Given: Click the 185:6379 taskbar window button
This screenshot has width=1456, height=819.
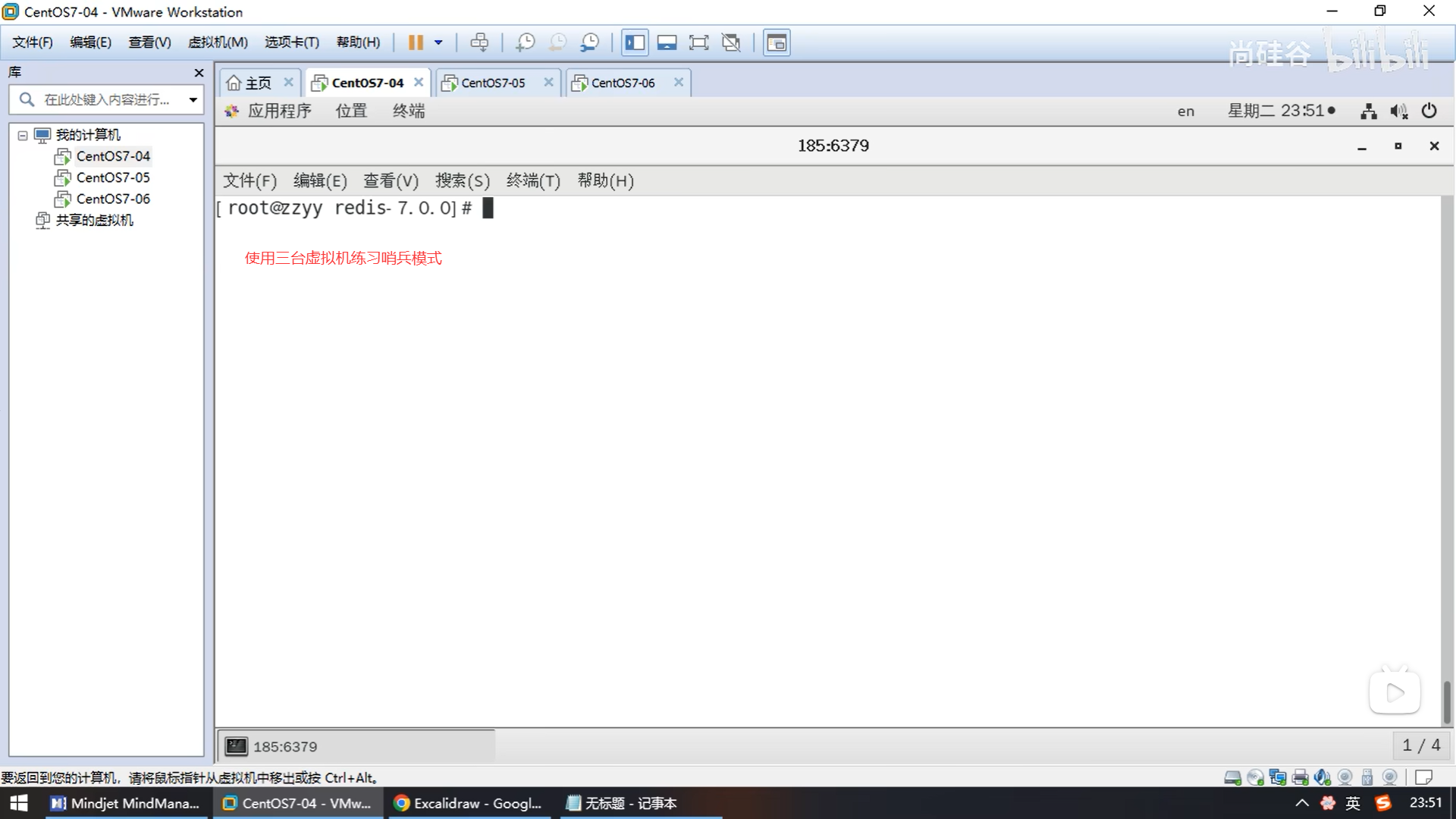Looking at the screenshot, I should point(356,746).
